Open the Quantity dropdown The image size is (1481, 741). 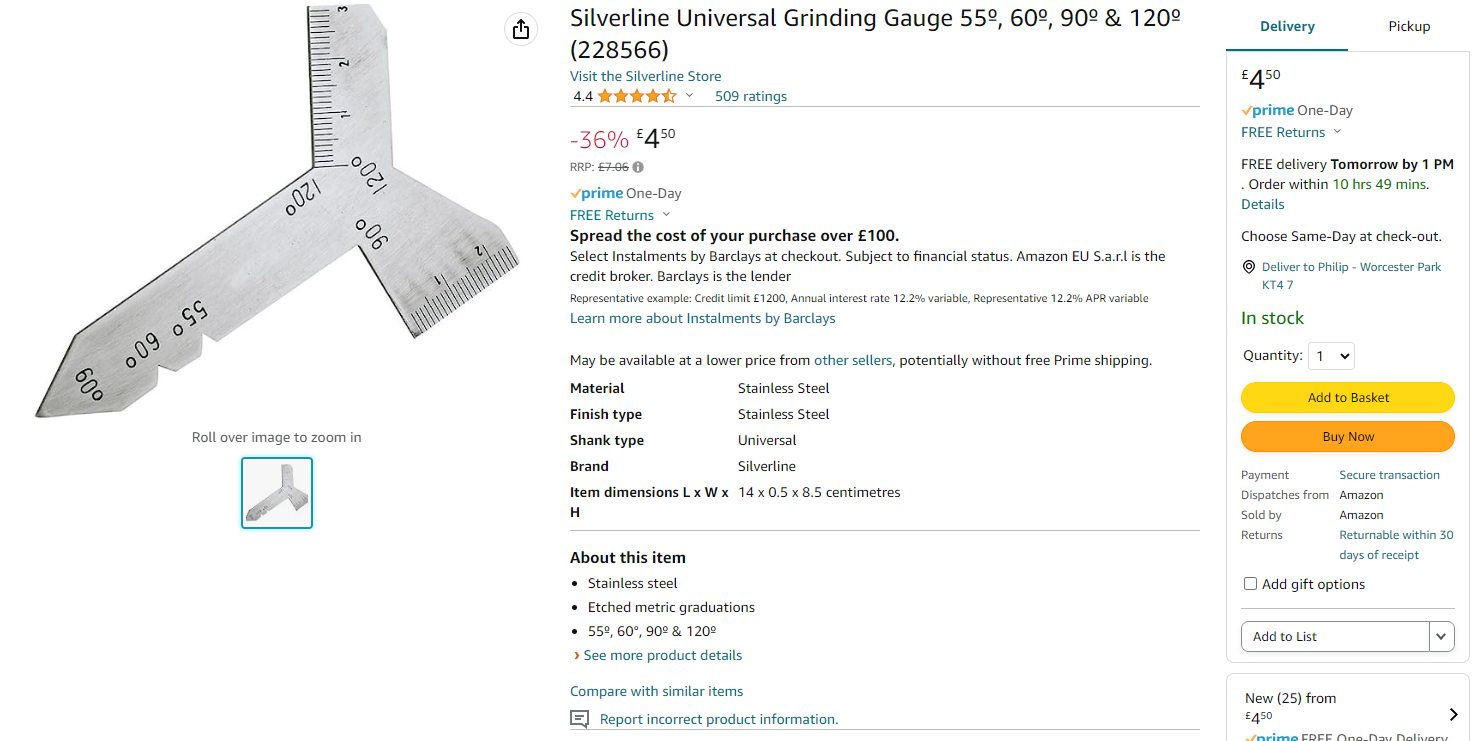tap(1331, 356)
